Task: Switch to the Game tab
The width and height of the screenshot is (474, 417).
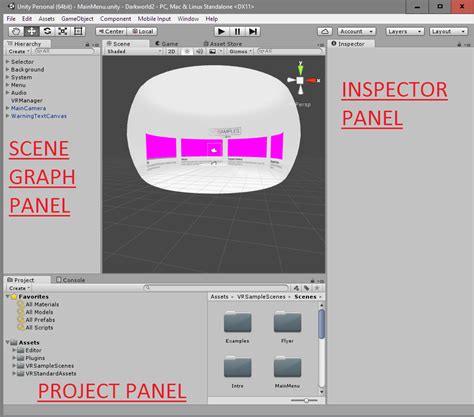Action: pyautogui.click(x=167, y=44)
